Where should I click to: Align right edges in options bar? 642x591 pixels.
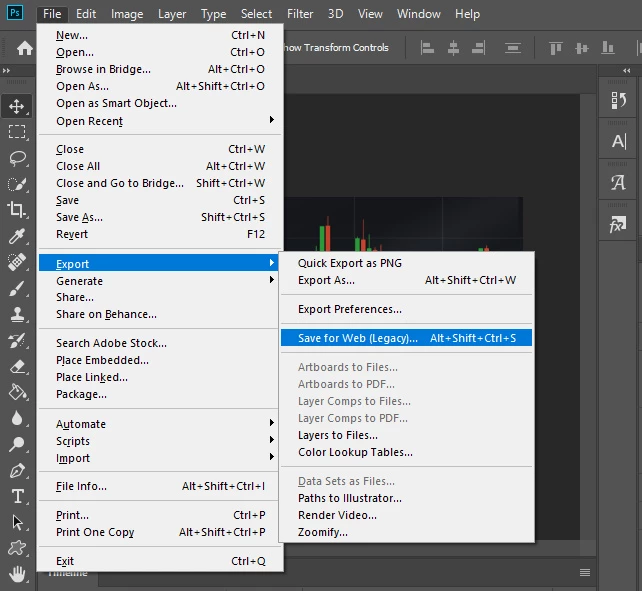479,48
